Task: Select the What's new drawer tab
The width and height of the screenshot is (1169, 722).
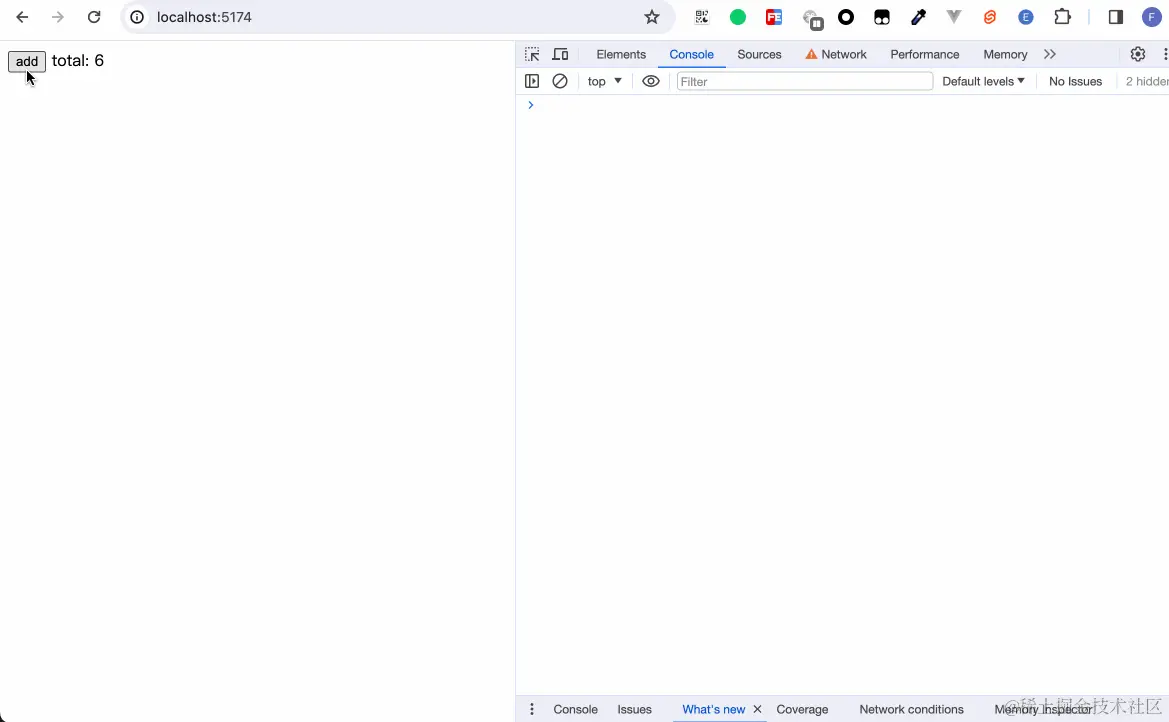Action: pyautogui.click(x=713, y=709)
